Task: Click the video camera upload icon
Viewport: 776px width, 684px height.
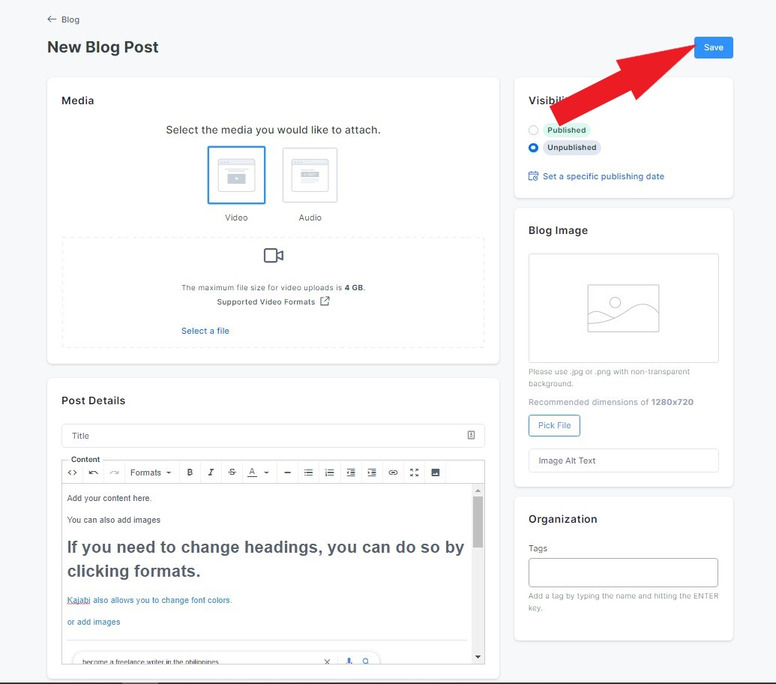Action: (x=274, y=255)
